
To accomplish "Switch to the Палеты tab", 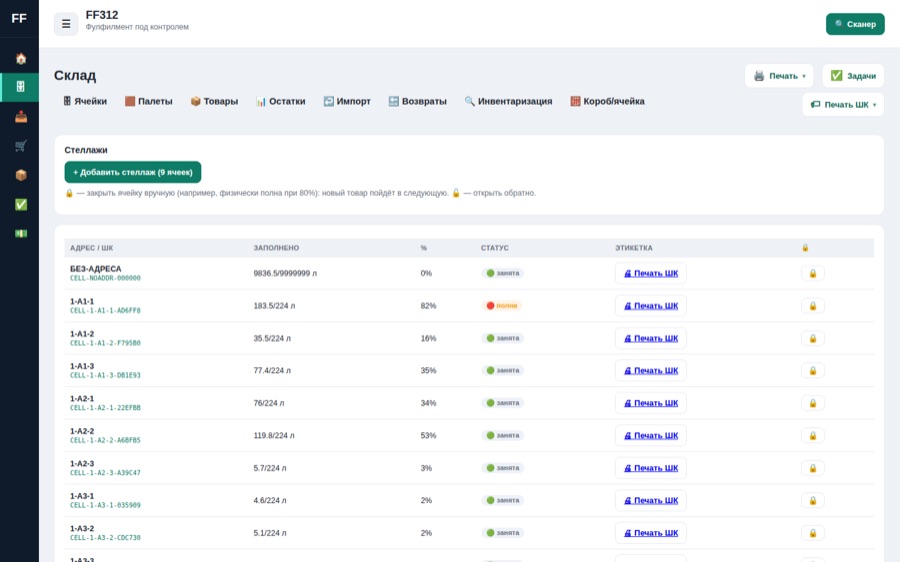I will 149,101.
